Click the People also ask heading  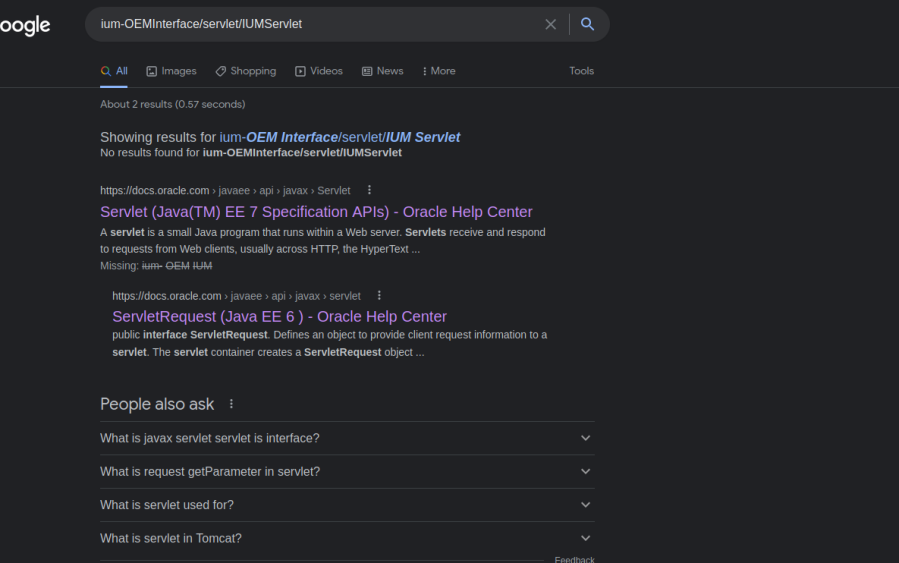157,404
